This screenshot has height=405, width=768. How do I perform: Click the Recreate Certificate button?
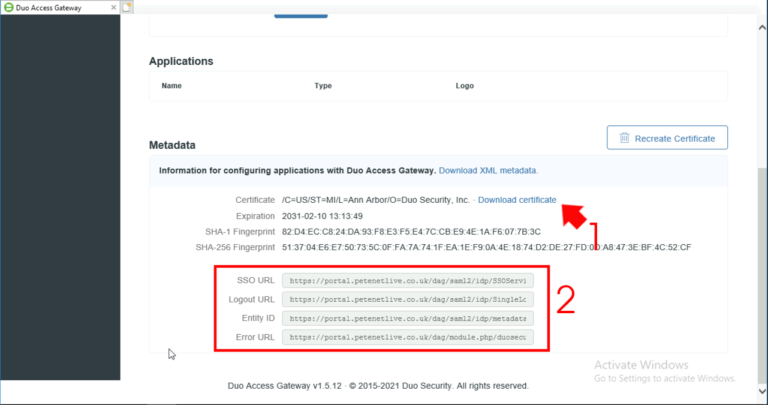click(x=667, y=138)
